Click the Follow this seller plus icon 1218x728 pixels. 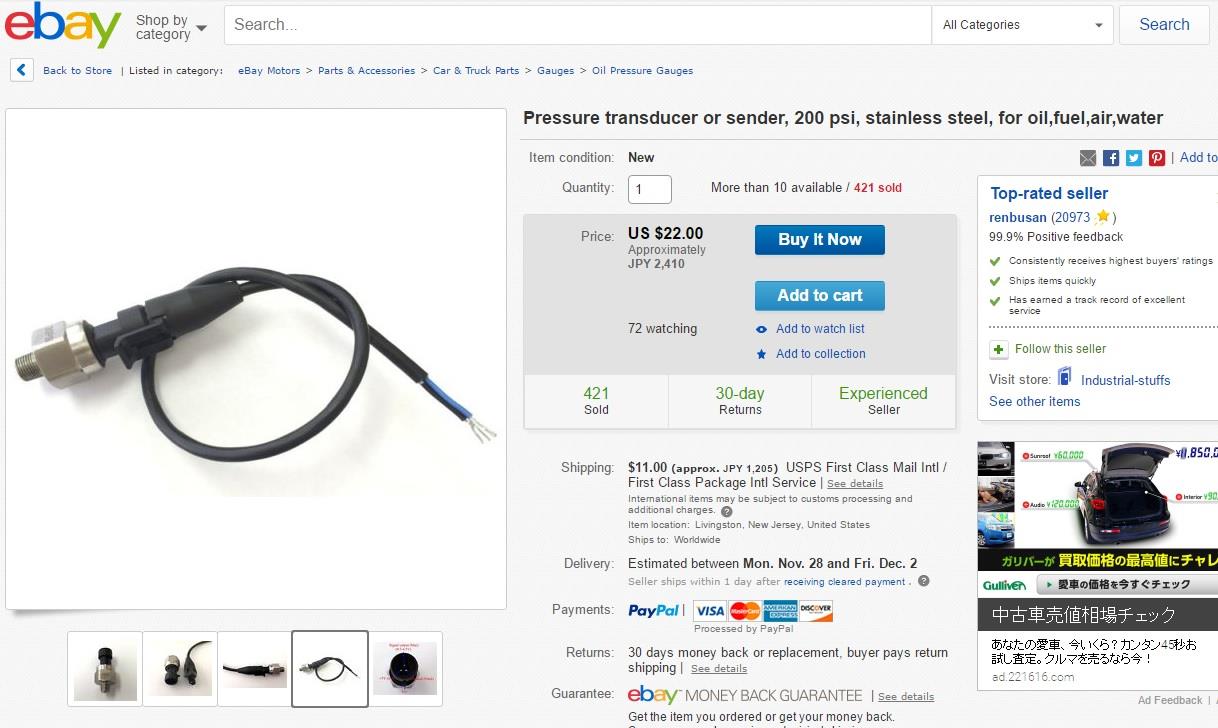pos(999,349)
